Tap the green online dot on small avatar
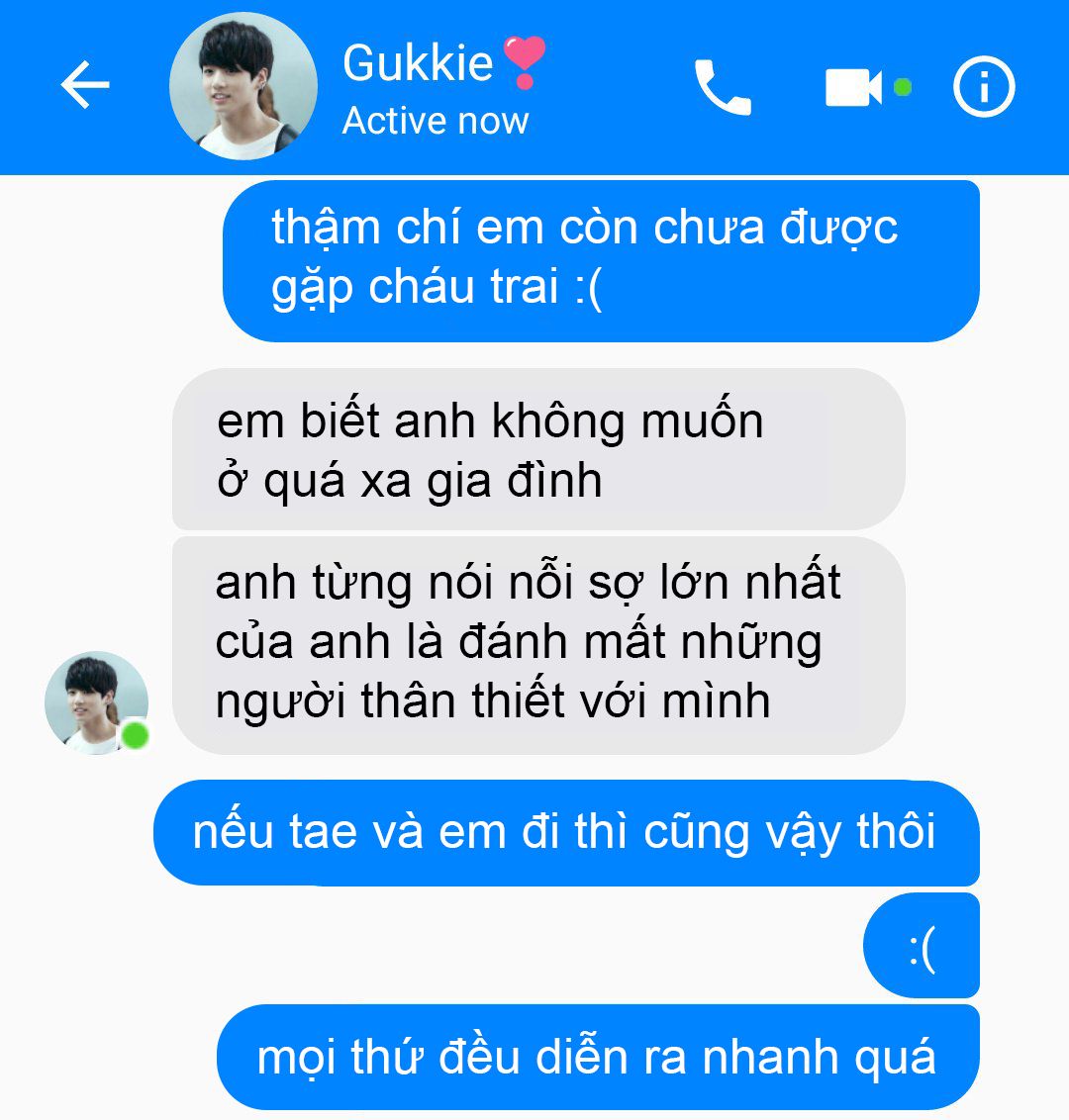 pyautogui.click(x=135, y=735)
